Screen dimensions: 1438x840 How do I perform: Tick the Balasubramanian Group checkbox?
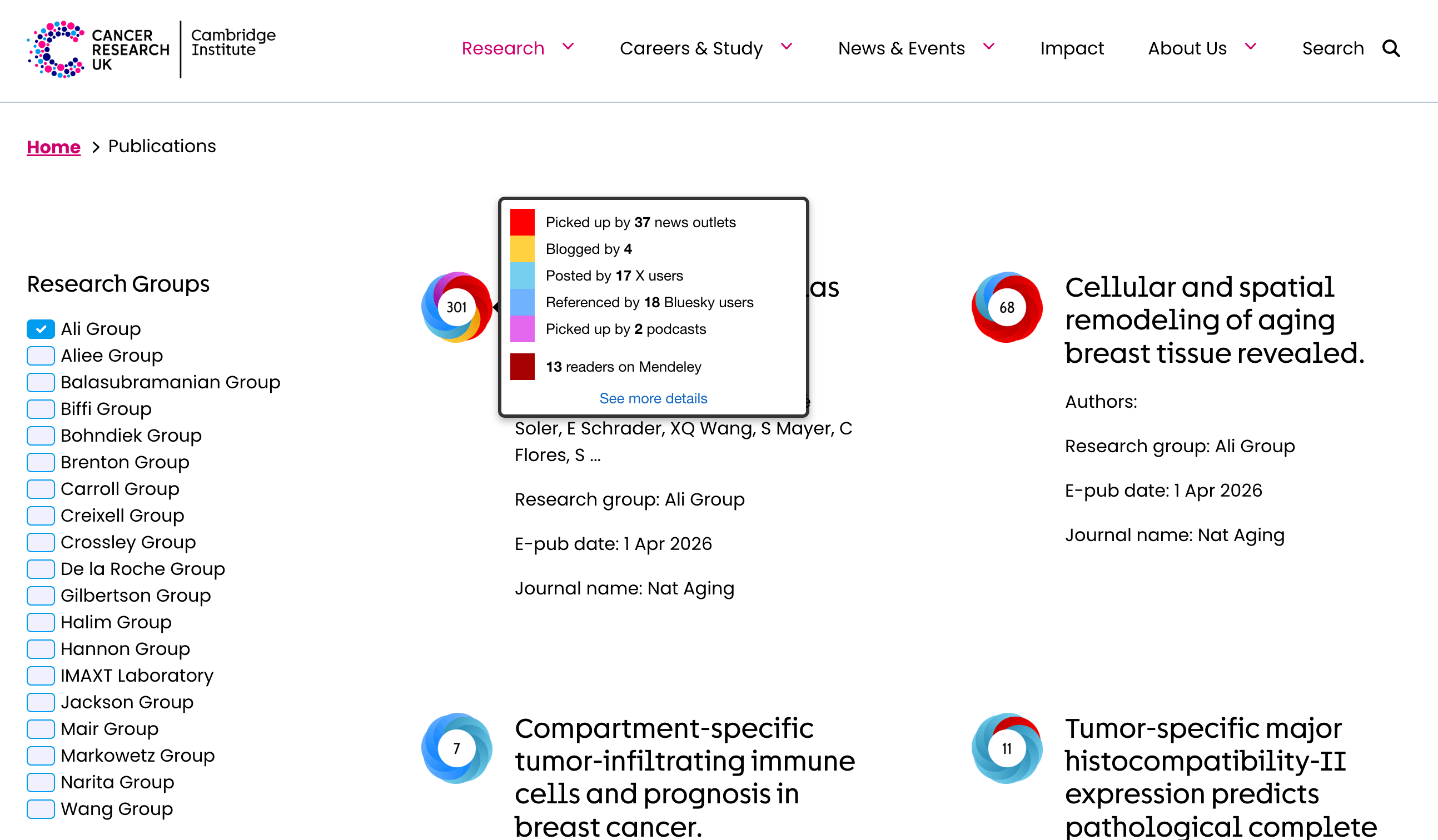(41, 382)
